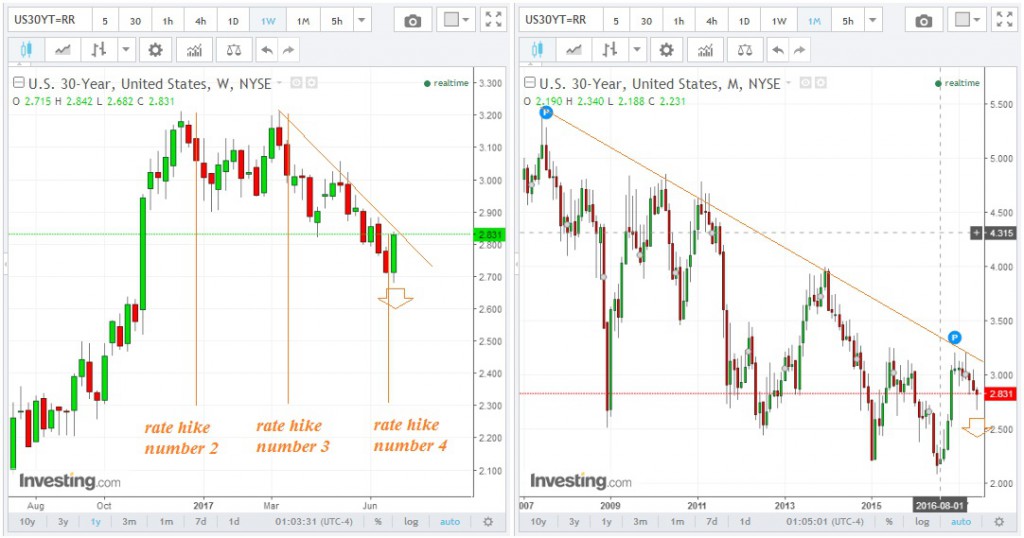Undo last action in left chart

266,50
